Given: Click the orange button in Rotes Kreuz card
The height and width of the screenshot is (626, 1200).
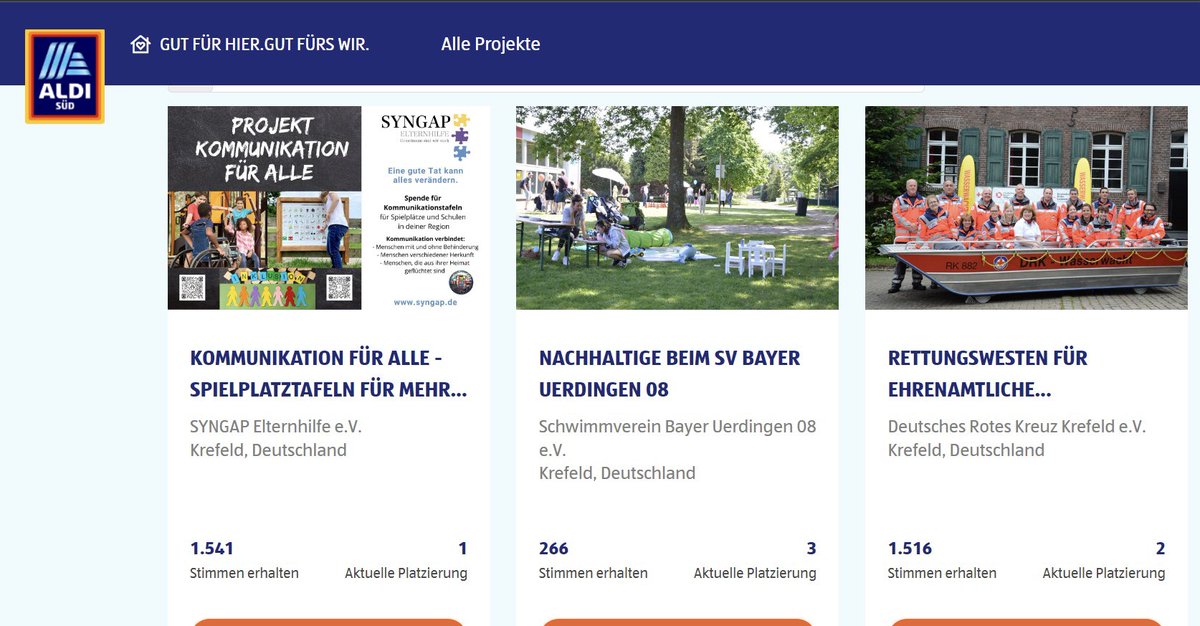Looking at the screenshot, I should click(x=1026, y=622).
